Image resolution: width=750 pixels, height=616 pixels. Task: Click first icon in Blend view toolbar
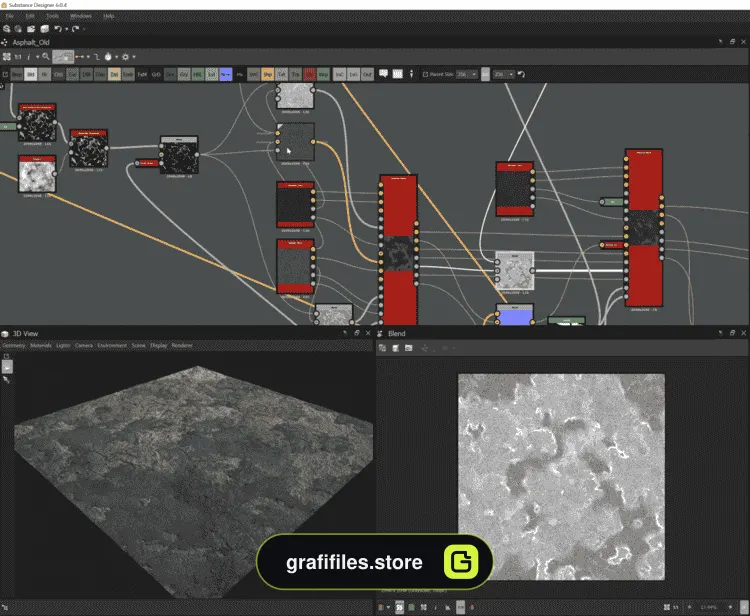[382, 348]
